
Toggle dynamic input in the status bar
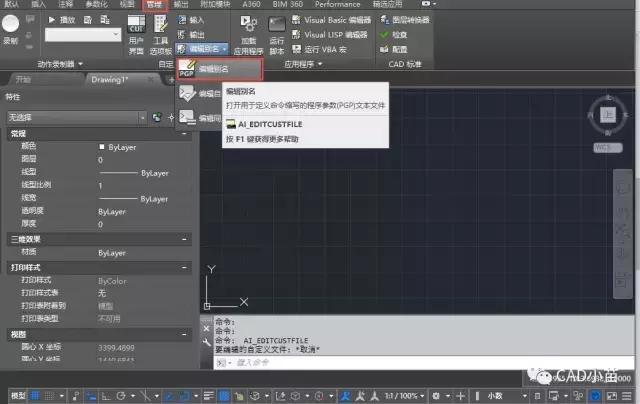tap(91, 396)
